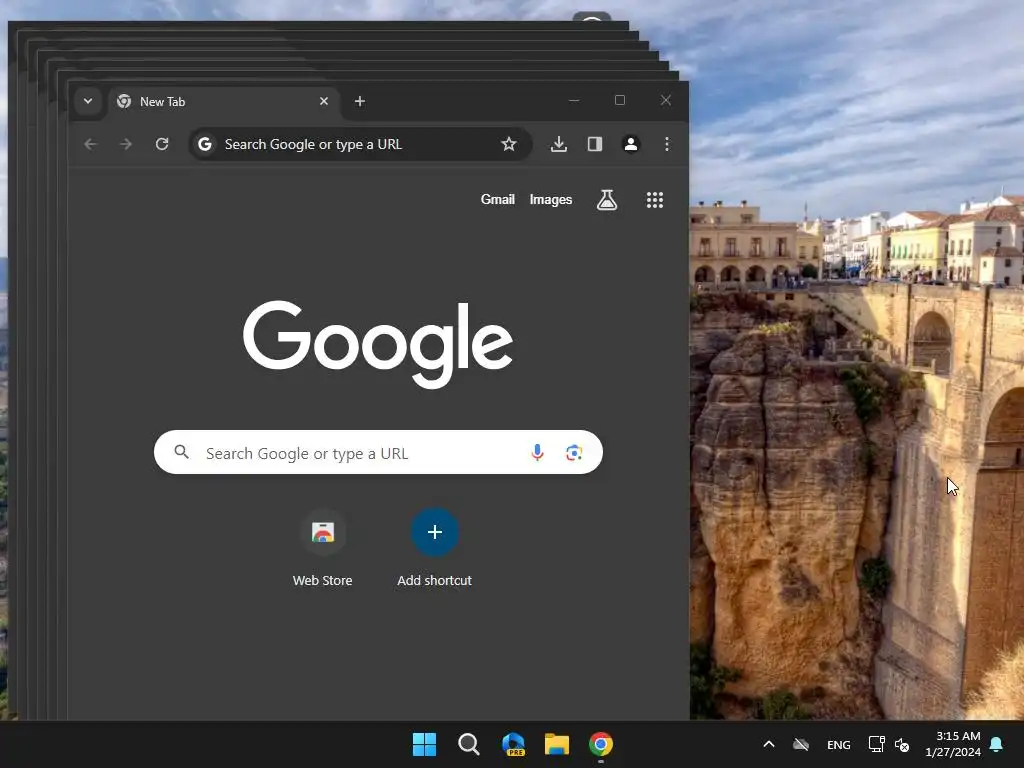Click the Google G icon in address bar
The height and width of the screenshot is (768, 1024).
click(x=205, y=144)
